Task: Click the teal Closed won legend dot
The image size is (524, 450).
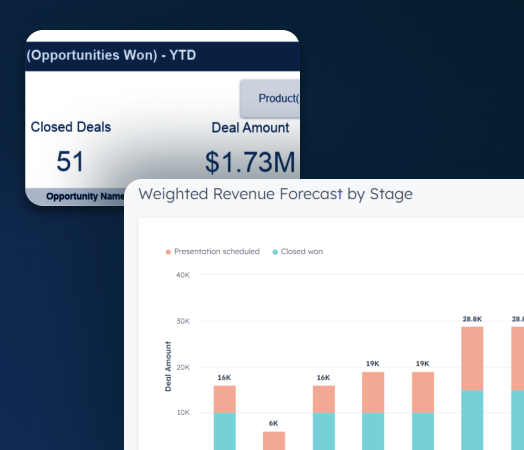Action: tap(275, 252)
